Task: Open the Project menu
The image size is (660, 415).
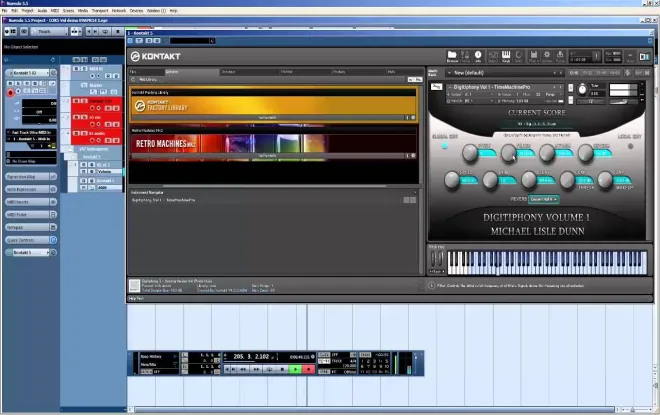Action: (27, 11)
